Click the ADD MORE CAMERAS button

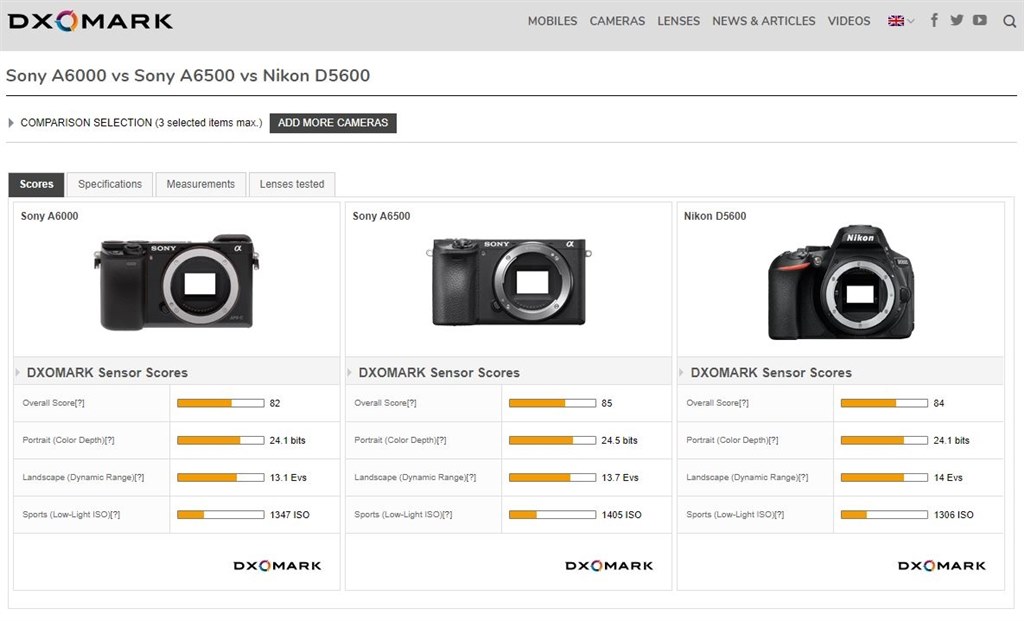(x=332, y=122)
